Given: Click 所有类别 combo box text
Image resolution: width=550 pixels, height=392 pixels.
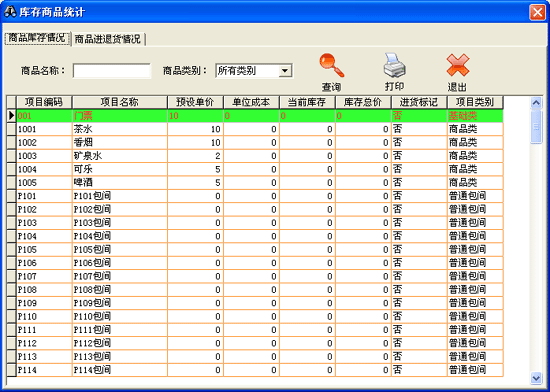Looking at the screenshot, I should [x=236, y=71].
